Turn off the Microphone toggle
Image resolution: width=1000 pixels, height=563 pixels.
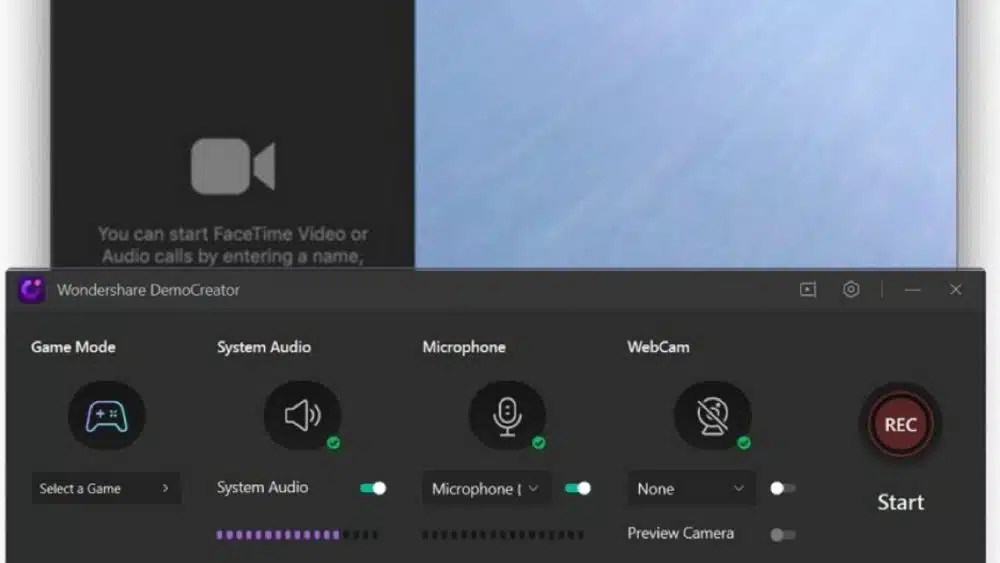(x=578, y=488)
